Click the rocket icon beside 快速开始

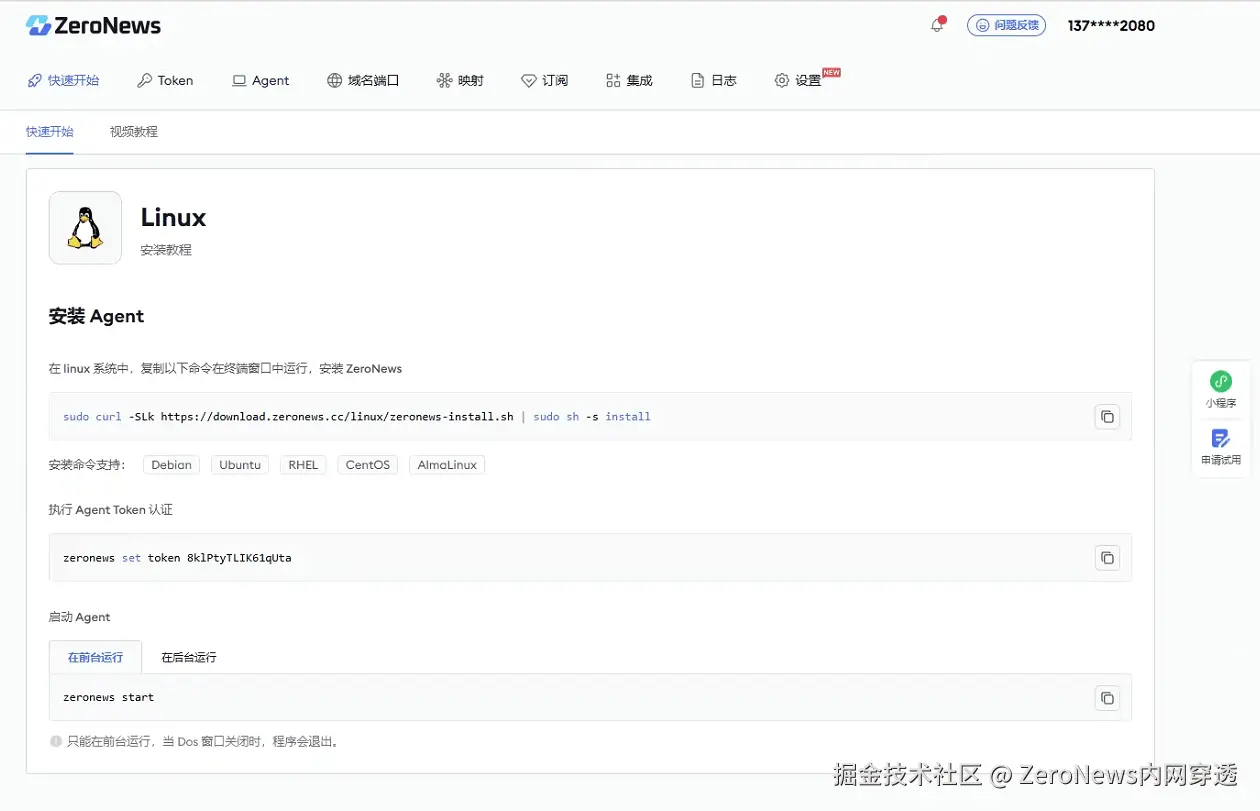(x=35, y=80)
